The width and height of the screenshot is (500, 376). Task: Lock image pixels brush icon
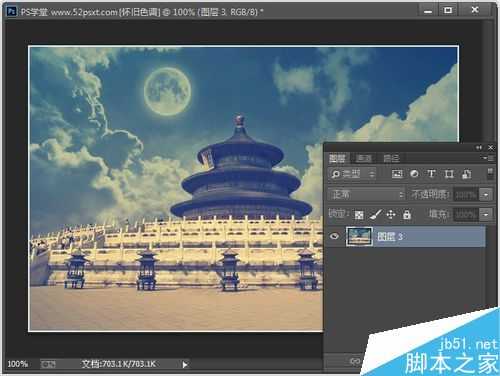(x=376, y=214)
